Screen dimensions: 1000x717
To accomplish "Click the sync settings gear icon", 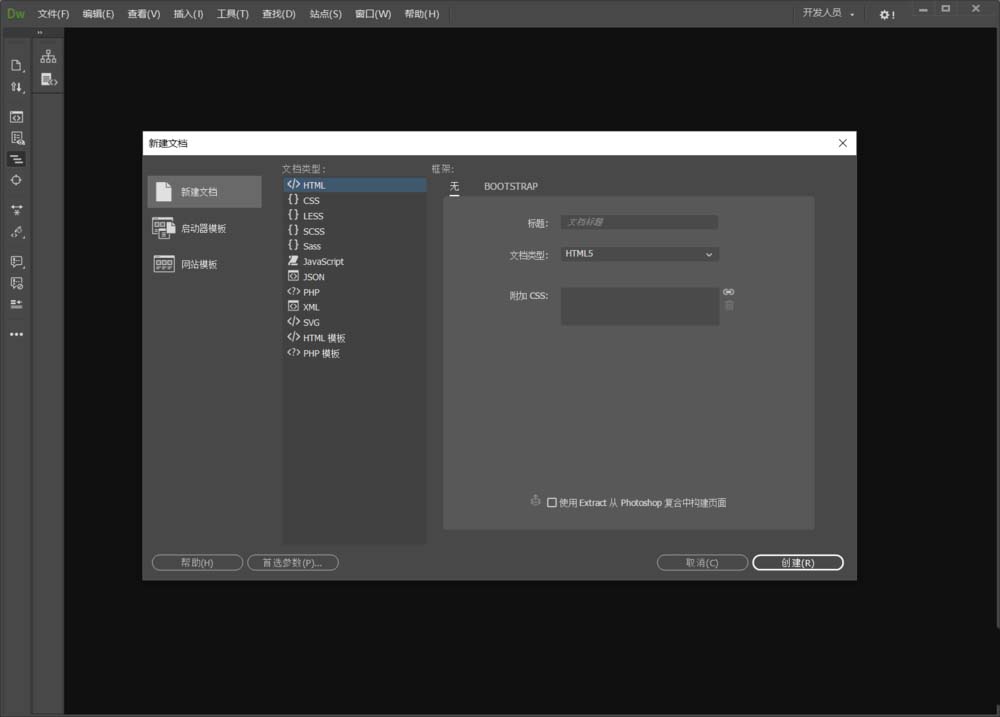I will 886,14.
